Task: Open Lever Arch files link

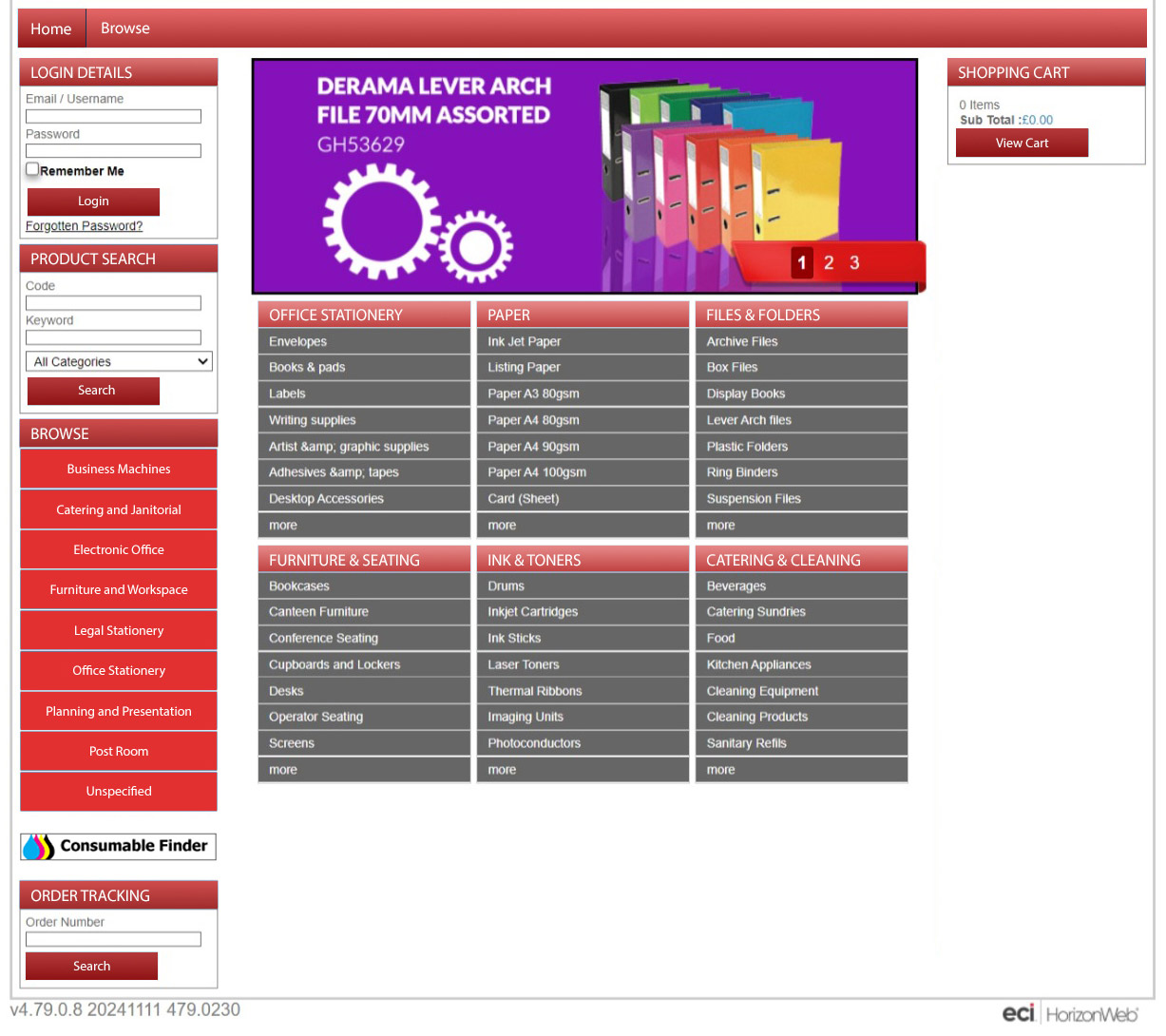Action: tap(801, 420)
